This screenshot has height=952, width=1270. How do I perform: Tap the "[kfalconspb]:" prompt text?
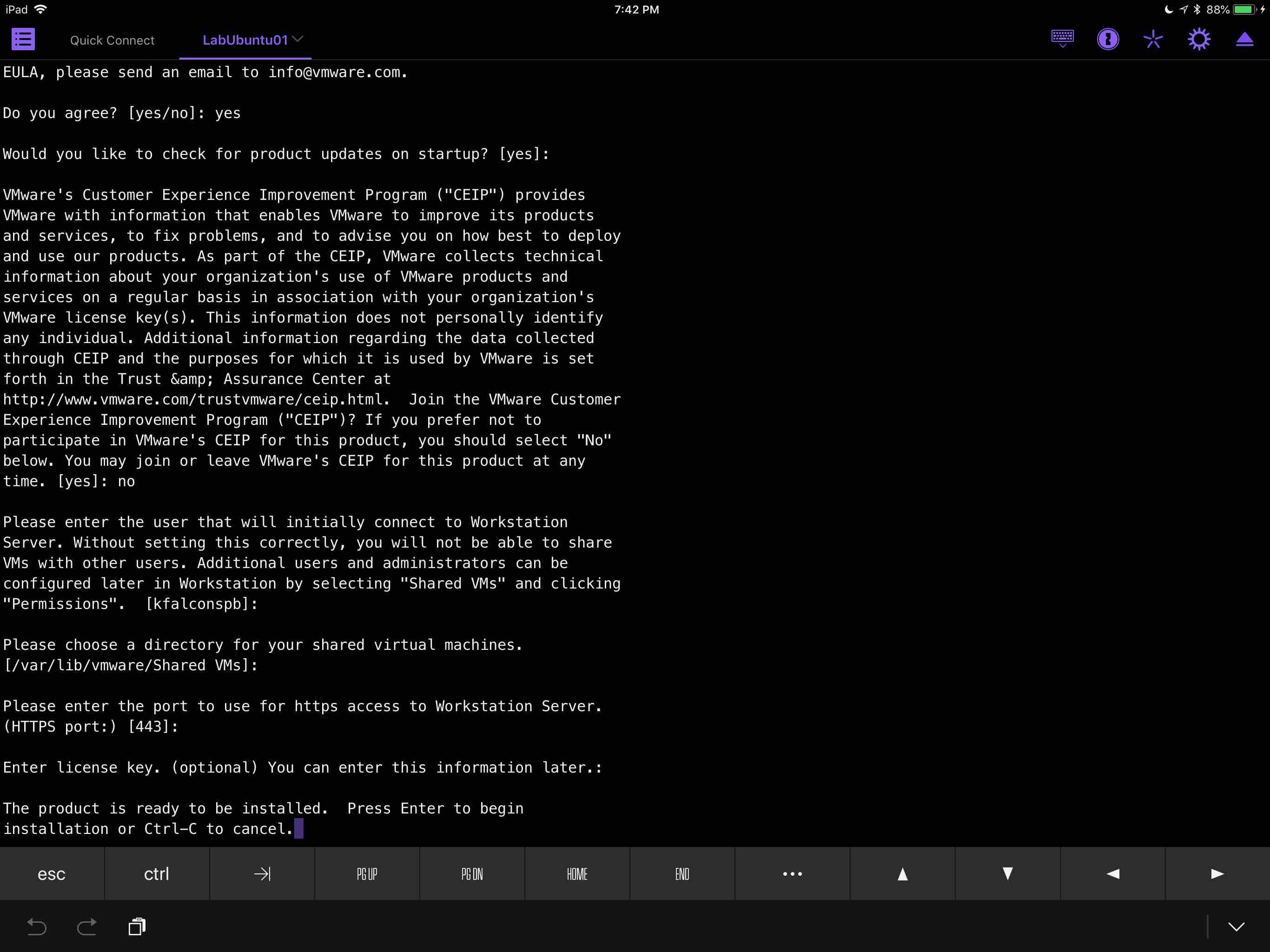pos(202,604)
